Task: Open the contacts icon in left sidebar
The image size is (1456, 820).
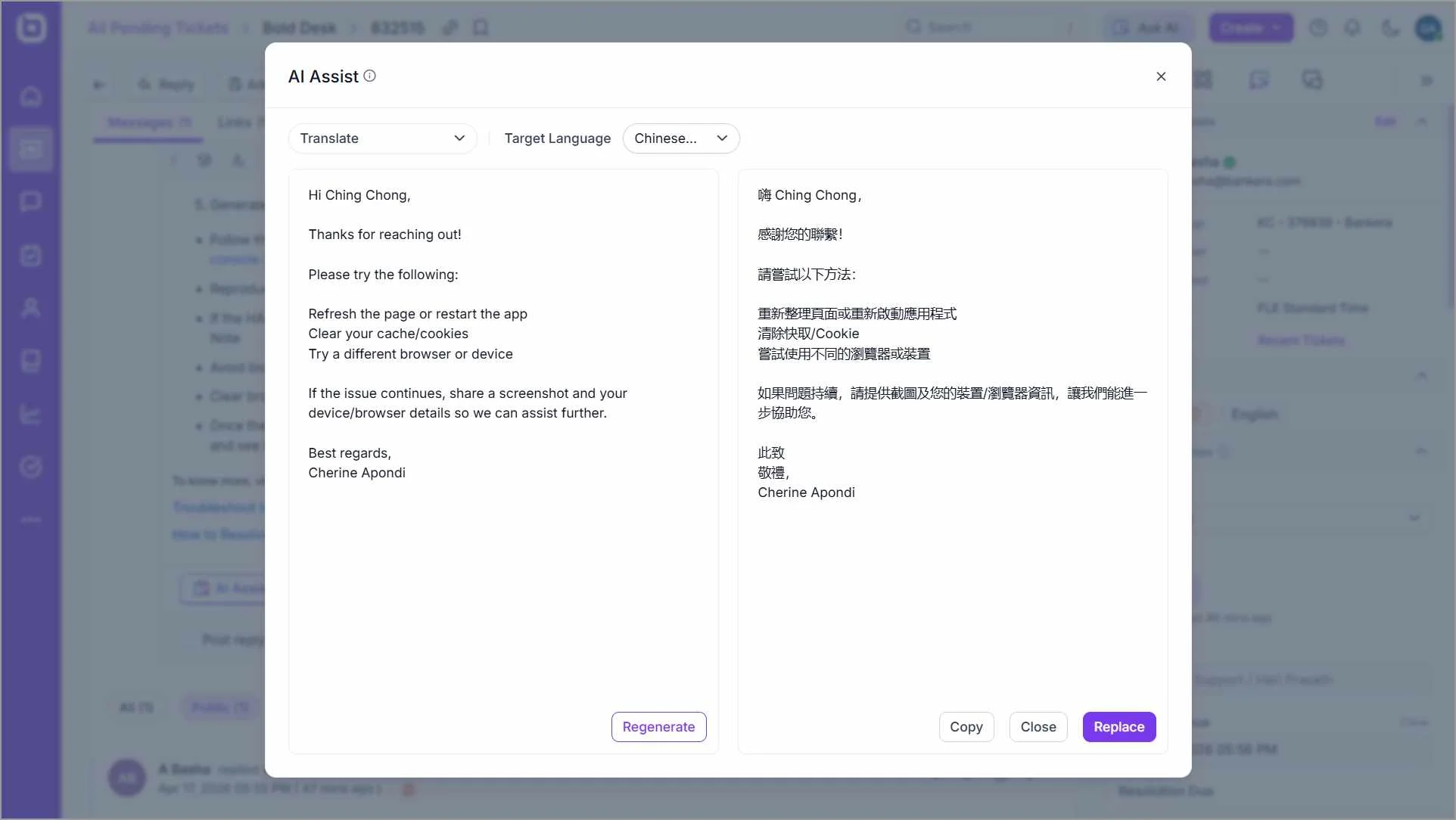Action: [x=31, y=308]
